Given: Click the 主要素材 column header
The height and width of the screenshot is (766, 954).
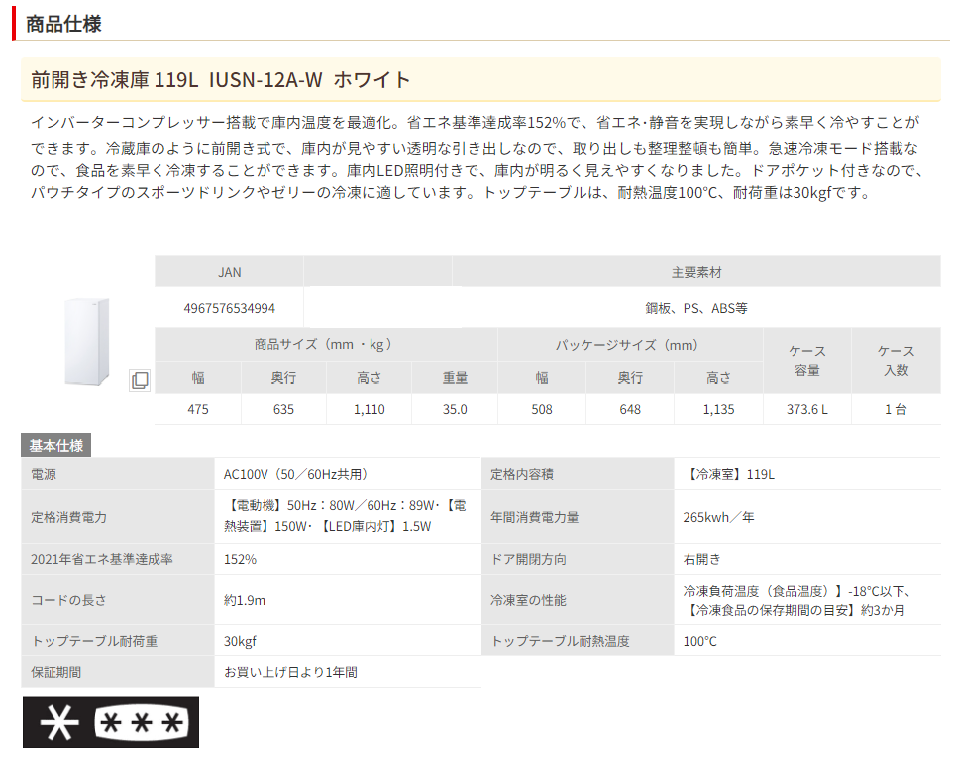Looking at the screenshot, I should pos(696,272).
